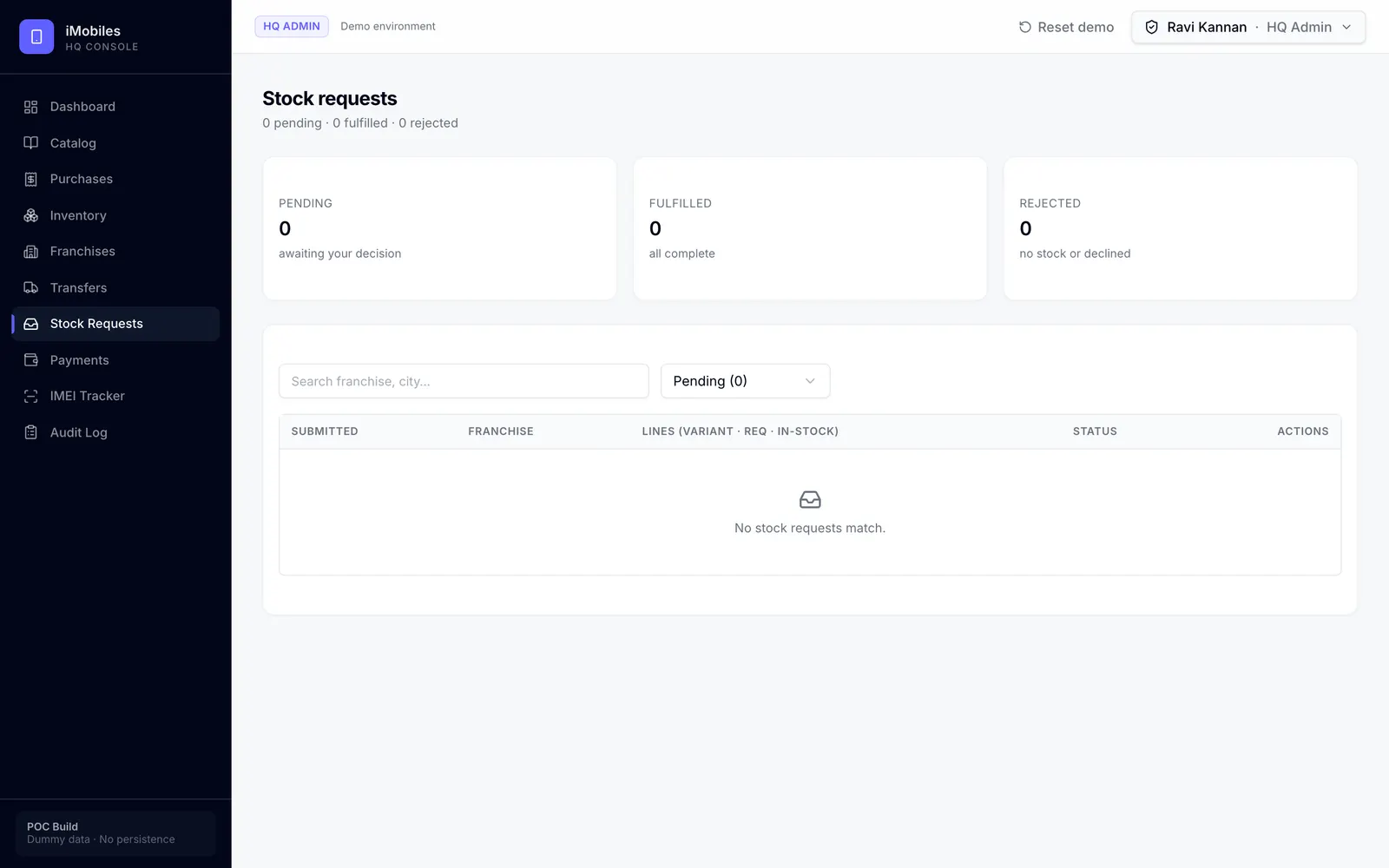The height and width of the screenshot is (868, 1389).
Task: Click the Stock Requests inbox icon
Action: coord(31,324)
